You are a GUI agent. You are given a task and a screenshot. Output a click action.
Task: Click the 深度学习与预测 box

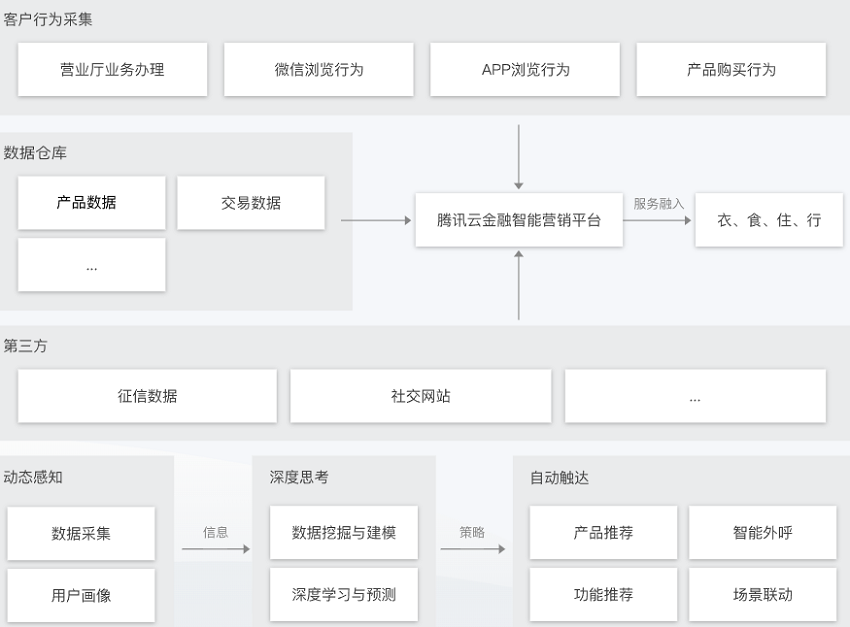tap(344, 594)
